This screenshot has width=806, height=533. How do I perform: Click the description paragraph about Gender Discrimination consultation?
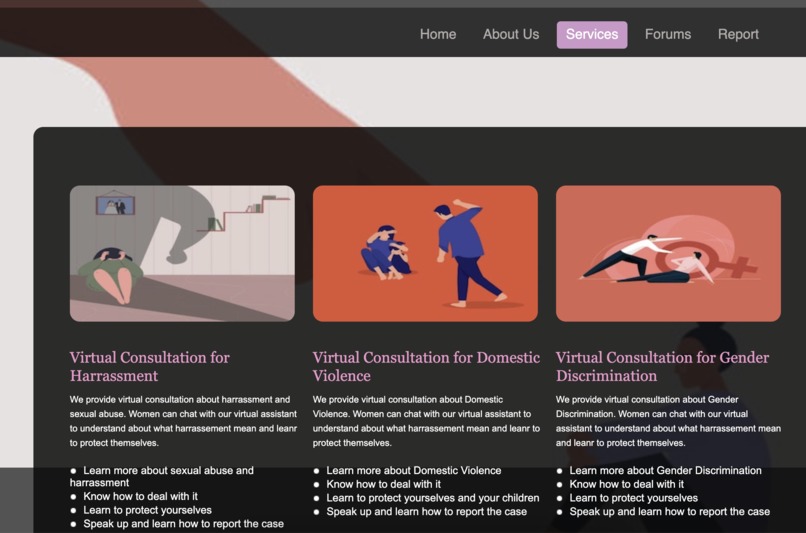668,421
